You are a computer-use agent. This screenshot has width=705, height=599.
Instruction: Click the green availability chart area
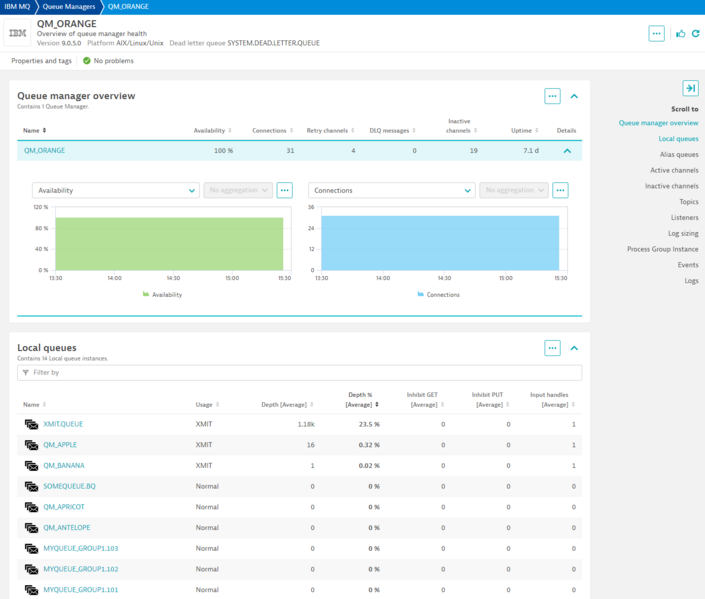(x=168, y=243)
